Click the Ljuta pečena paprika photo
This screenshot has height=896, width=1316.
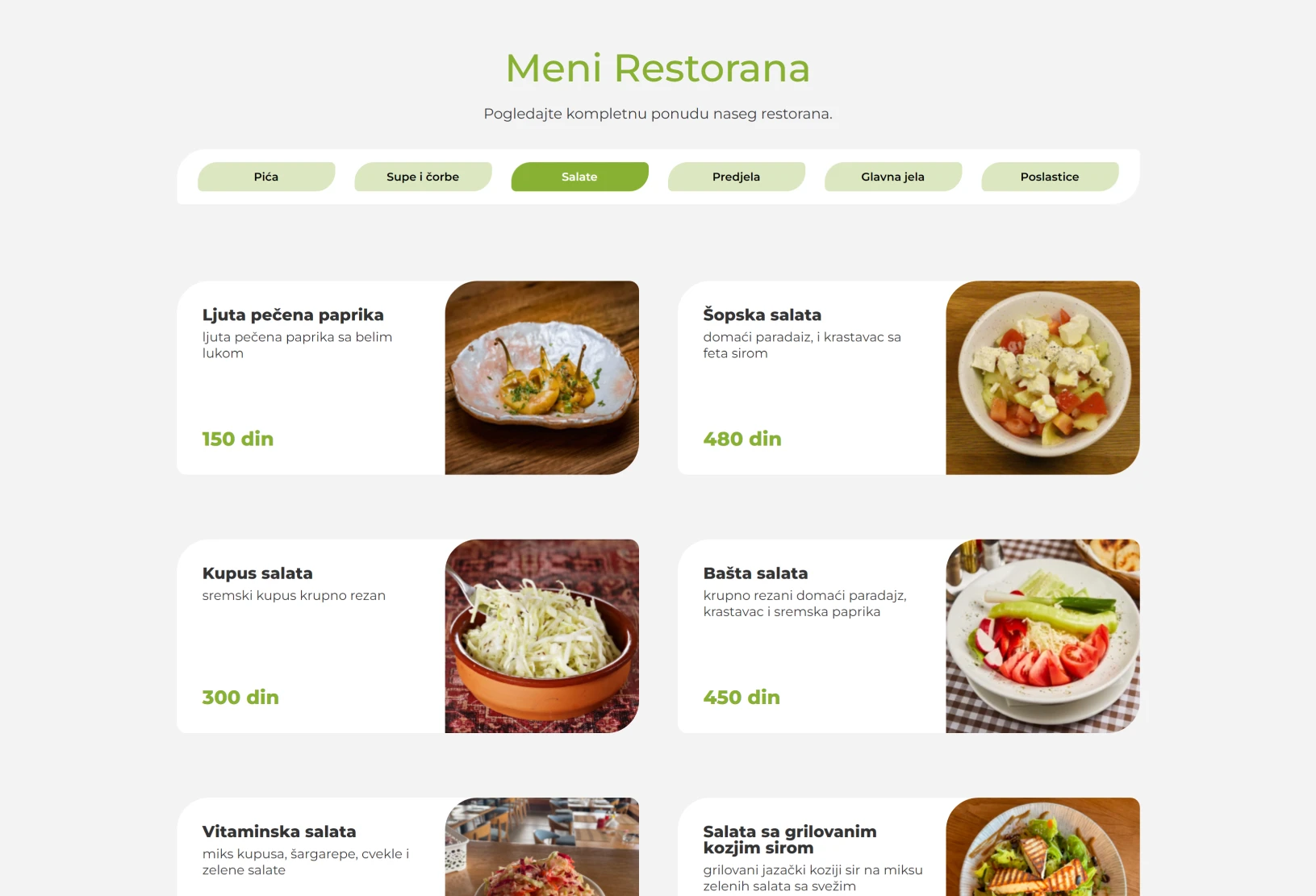(x=541, y=377)
